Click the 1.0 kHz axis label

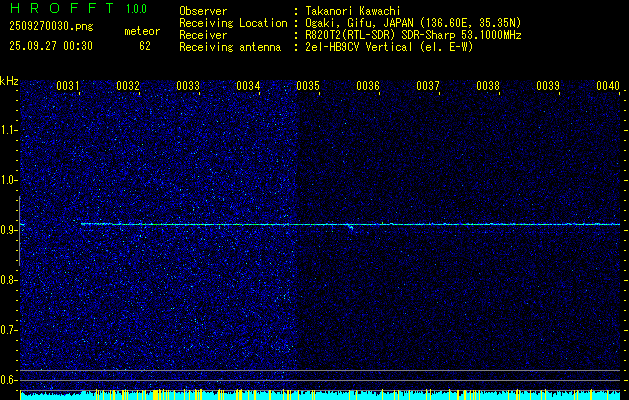8,181
